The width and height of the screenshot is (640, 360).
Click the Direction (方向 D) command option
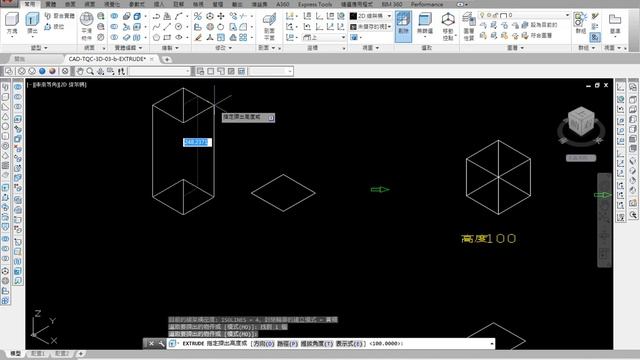click(263, 344)
